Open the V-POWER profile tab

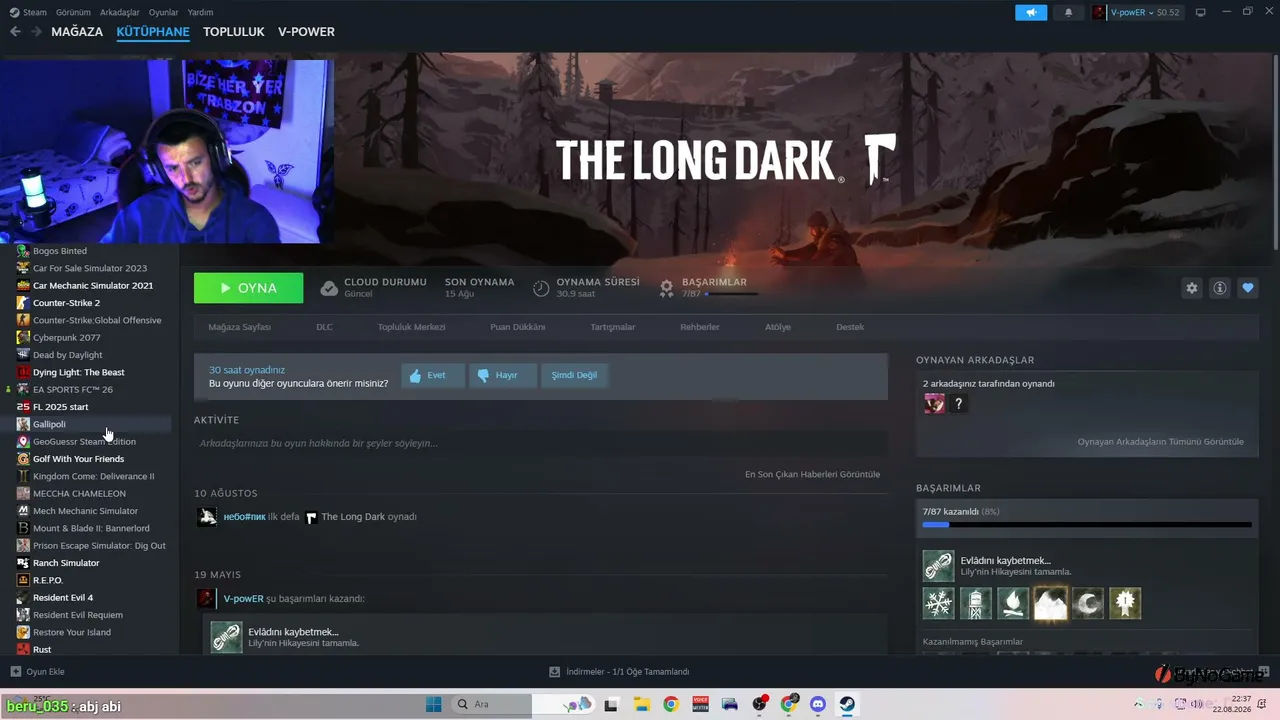(x=307, y=32)
